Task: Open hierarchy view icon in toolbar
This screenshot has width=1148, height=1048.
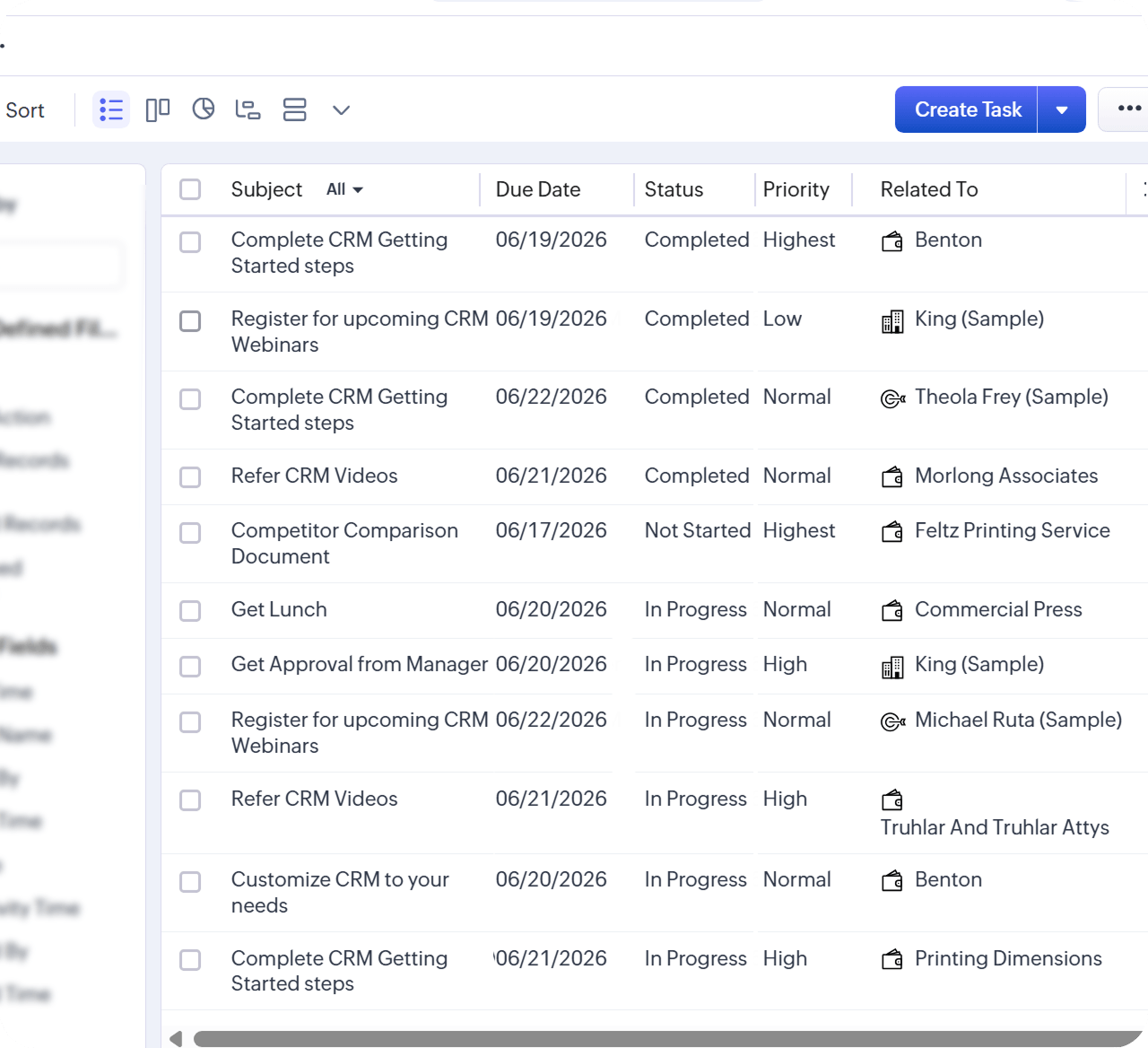Action: [x=248, y=109]
